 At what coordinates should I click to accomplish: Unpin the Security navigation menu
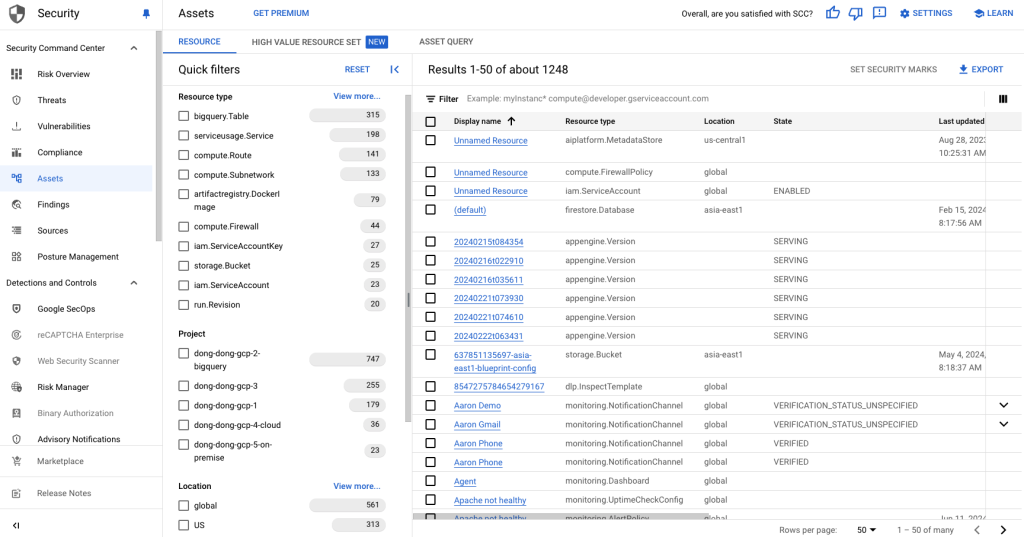click(x=146, y=14)
